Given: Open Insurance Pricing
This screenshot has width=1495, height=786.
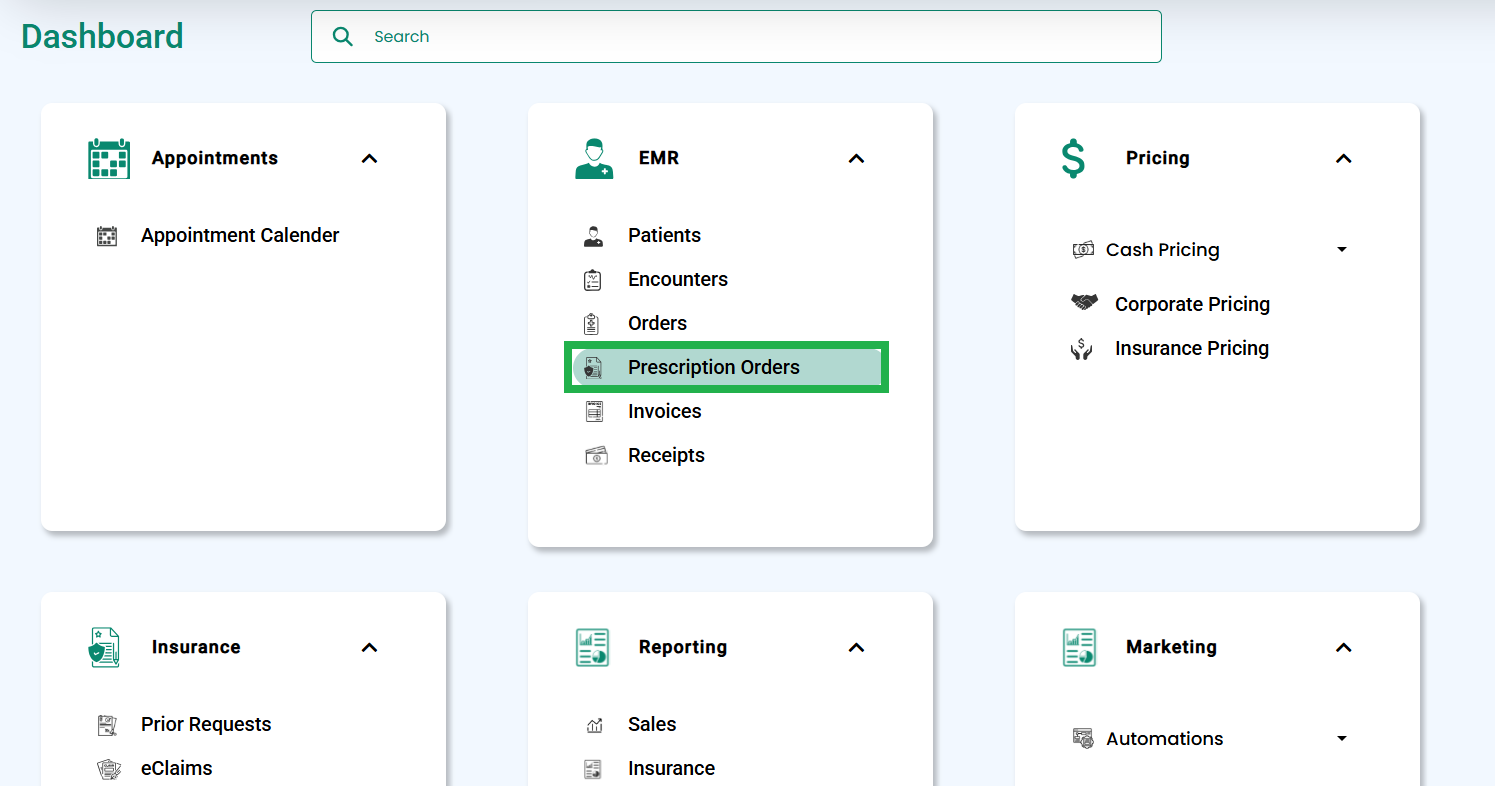Looking at the screenshot, I should tap(1192, 349).
